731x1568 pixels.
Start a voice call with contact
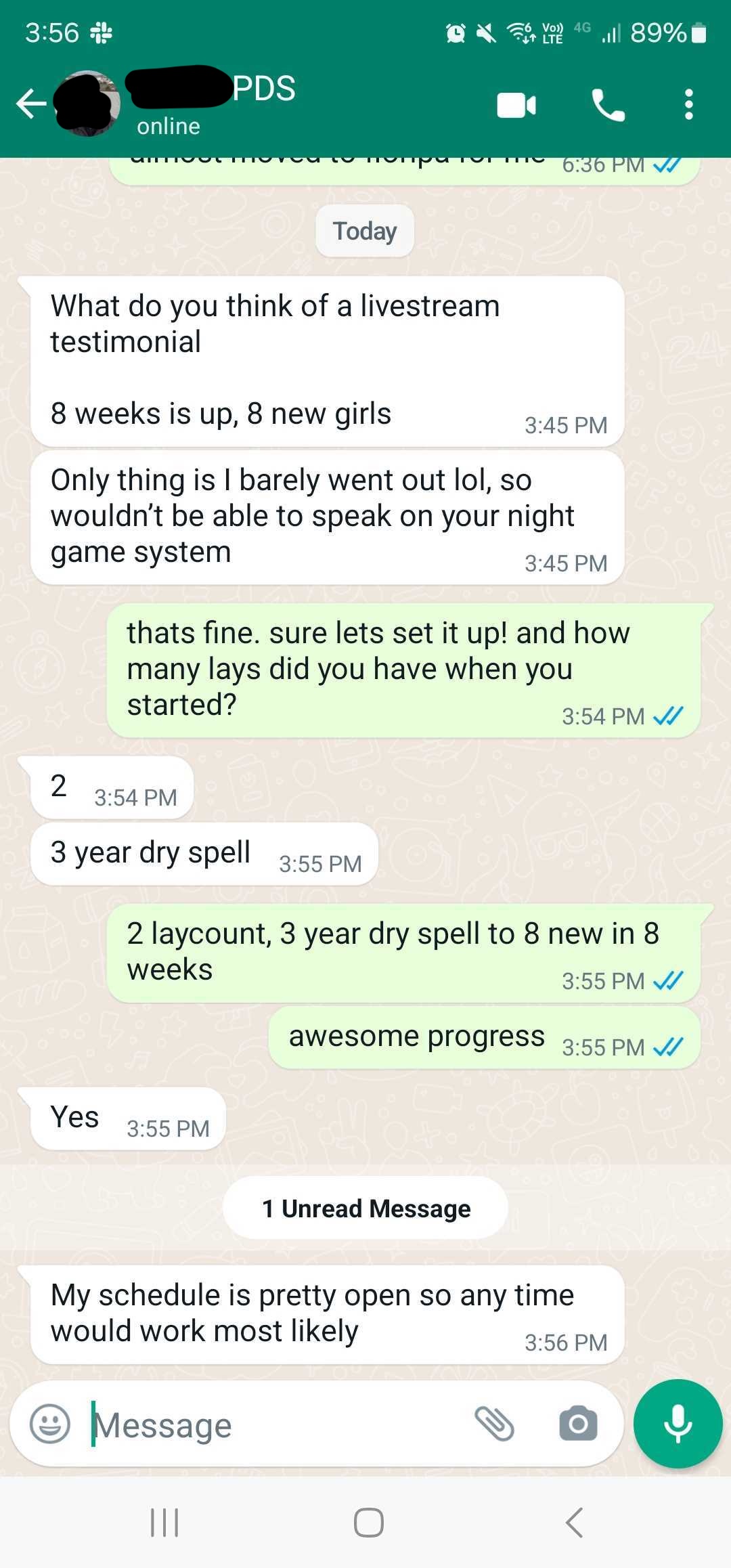[x=608, y=105]
